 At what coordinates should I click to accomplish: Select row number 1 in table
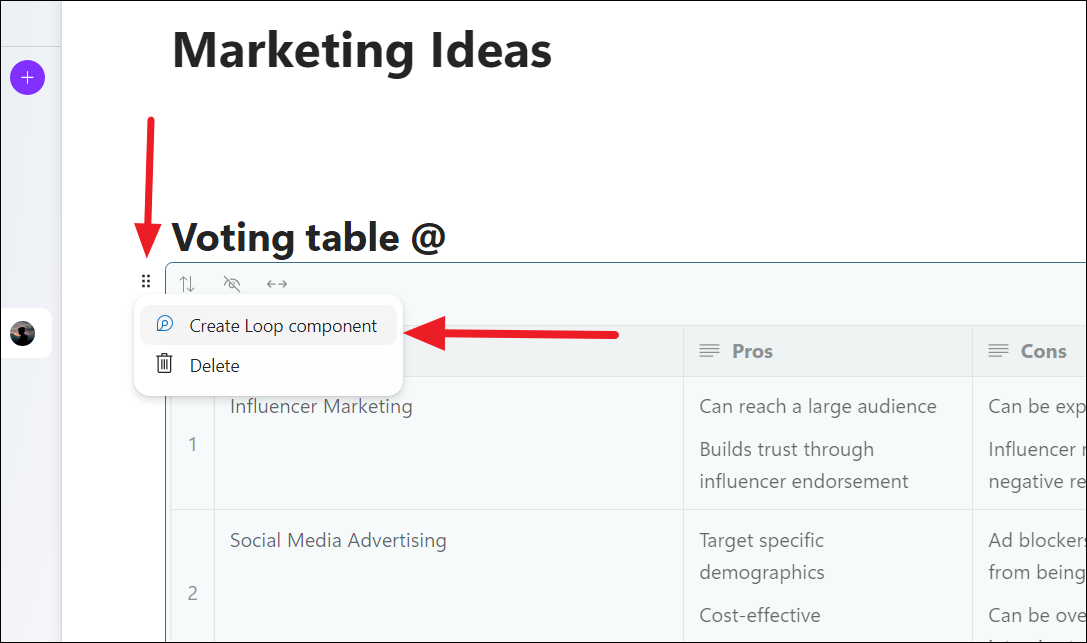pos(193,444)
